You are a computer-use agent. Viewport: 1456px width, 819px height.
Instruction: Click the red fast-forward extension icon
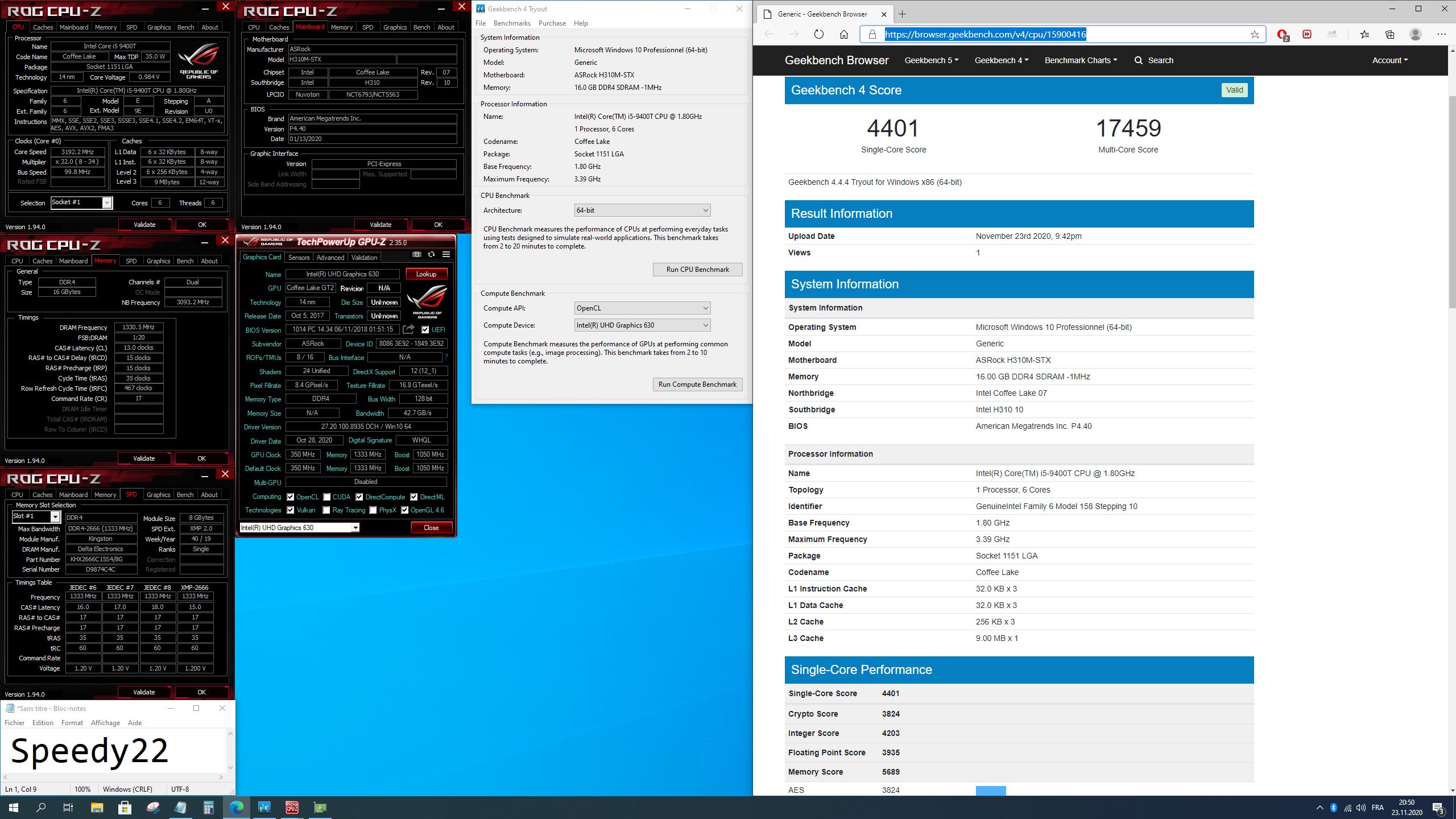1307,34
